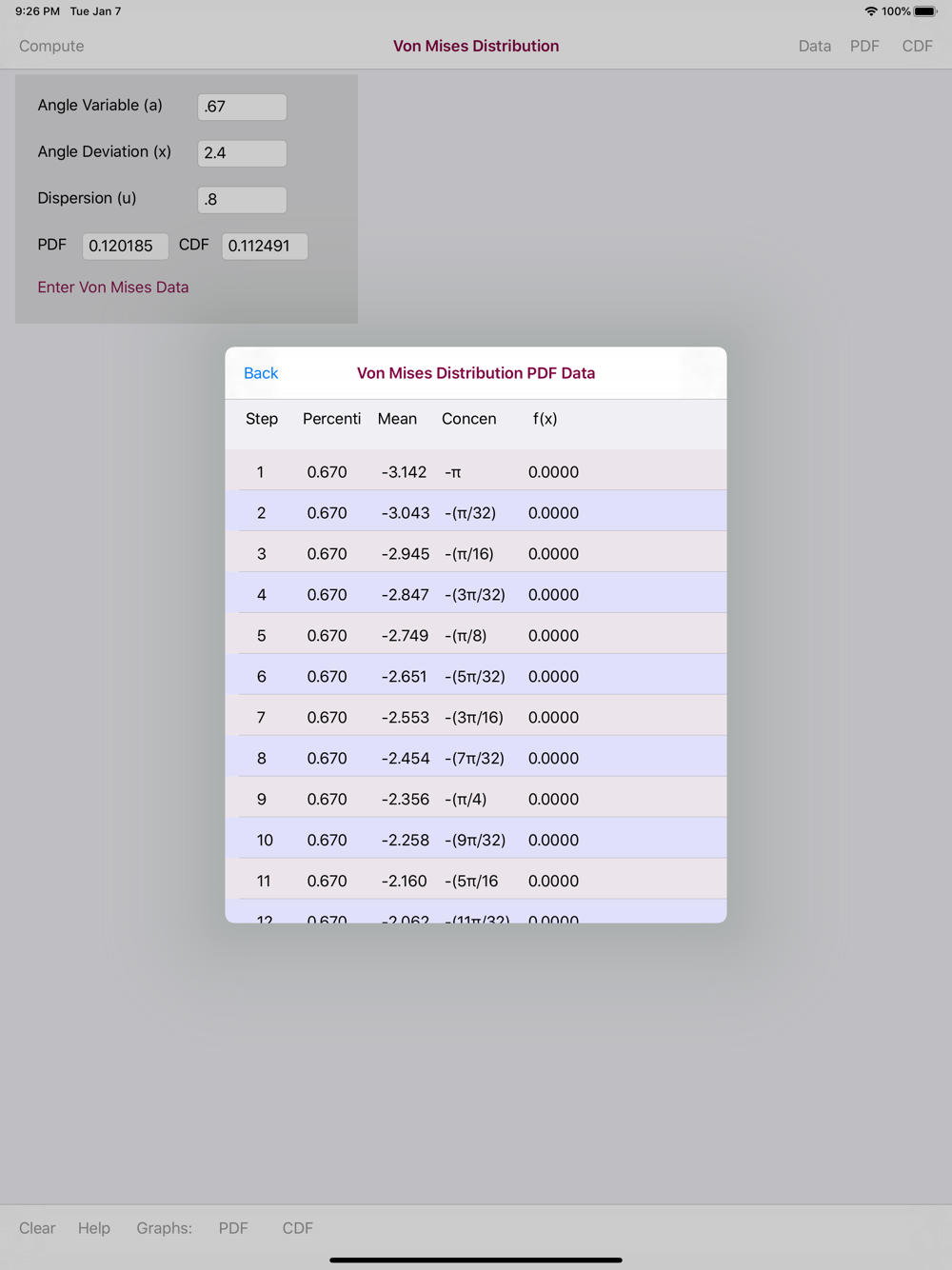Show the PDF graph from bottom toolbar
Image resolution: width=952 pixels, height=1270 pixels.
click(233, 1228)
